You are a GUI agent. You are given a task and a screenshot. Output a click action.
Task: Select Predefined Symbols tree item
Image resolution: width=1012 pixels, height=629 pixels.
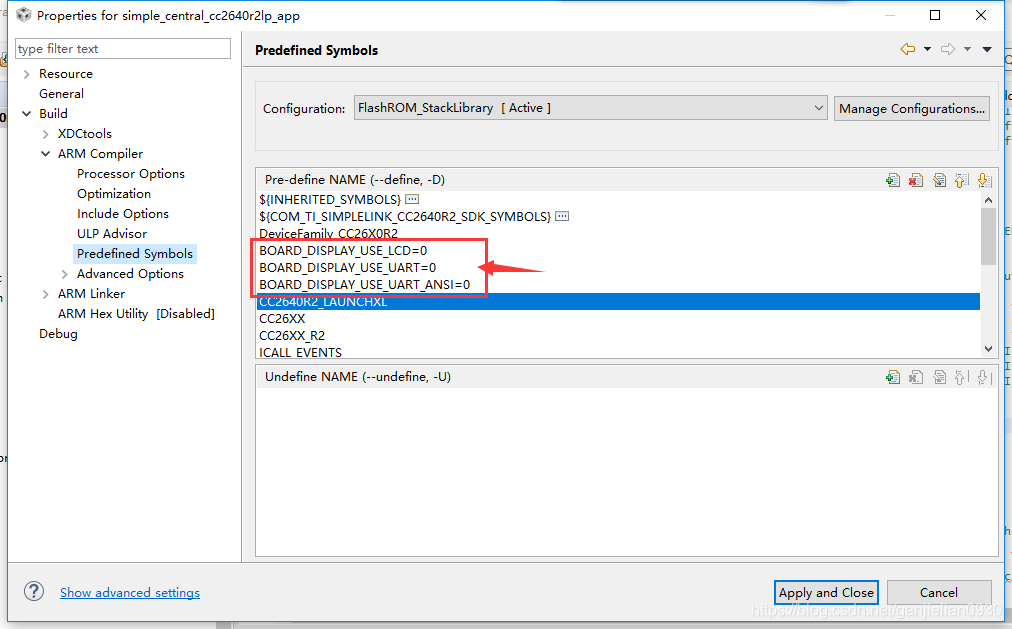(x=135, y=254)
